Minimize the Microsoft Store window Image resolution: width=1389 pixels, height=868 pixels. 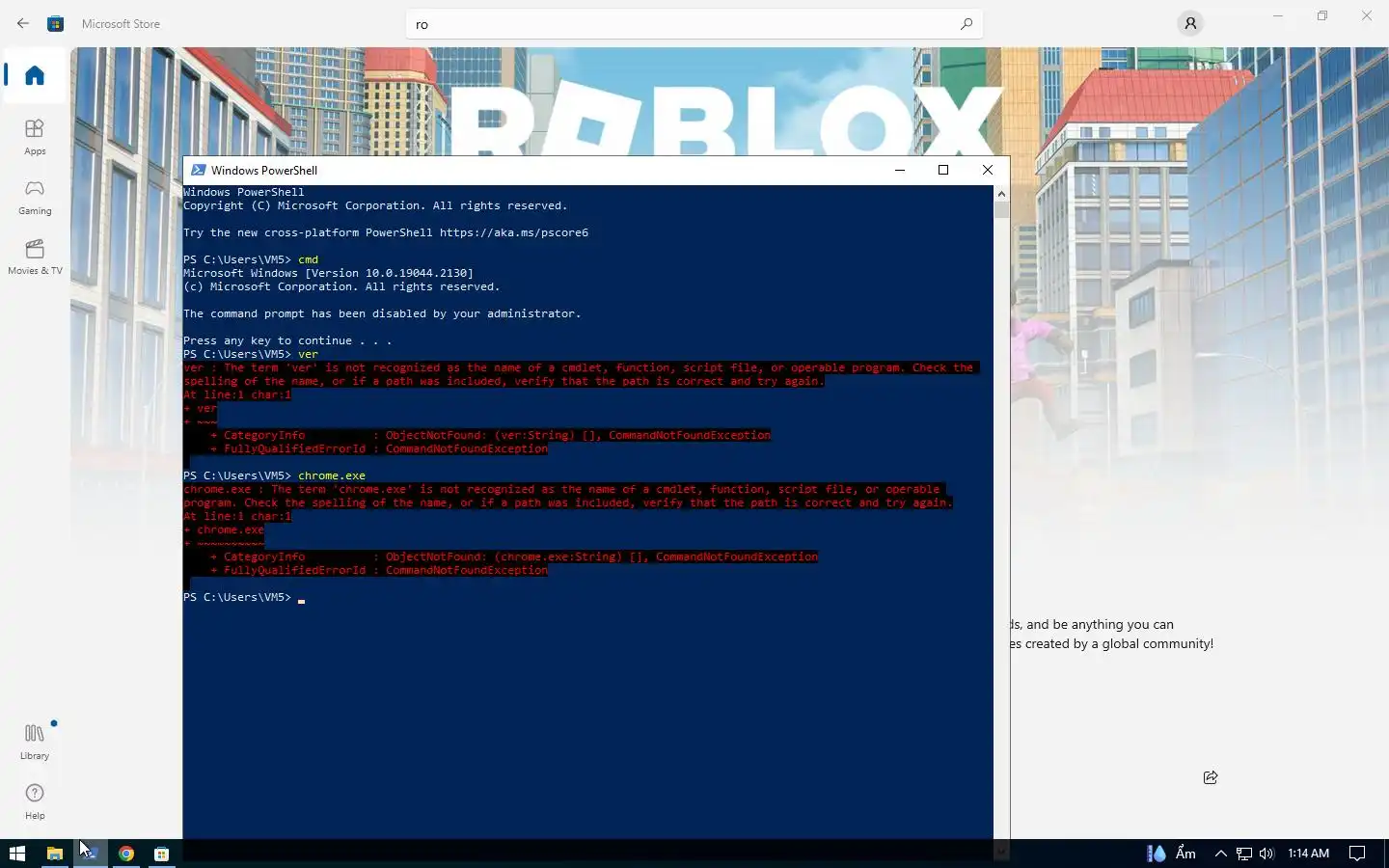1278,15
